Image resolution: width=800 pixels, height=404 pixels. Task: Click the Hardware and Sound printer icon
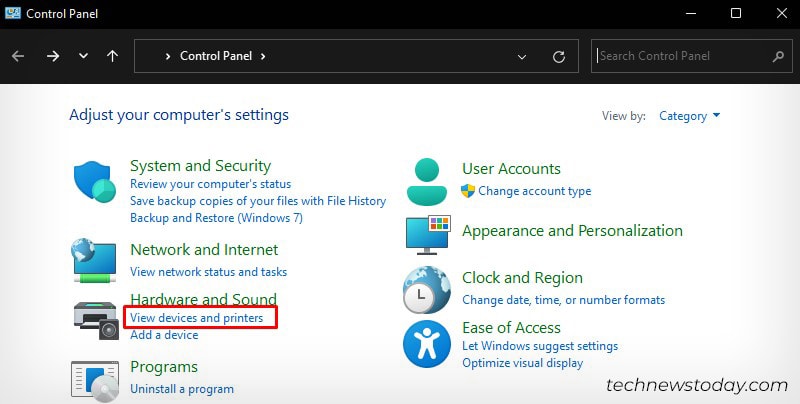96,320
